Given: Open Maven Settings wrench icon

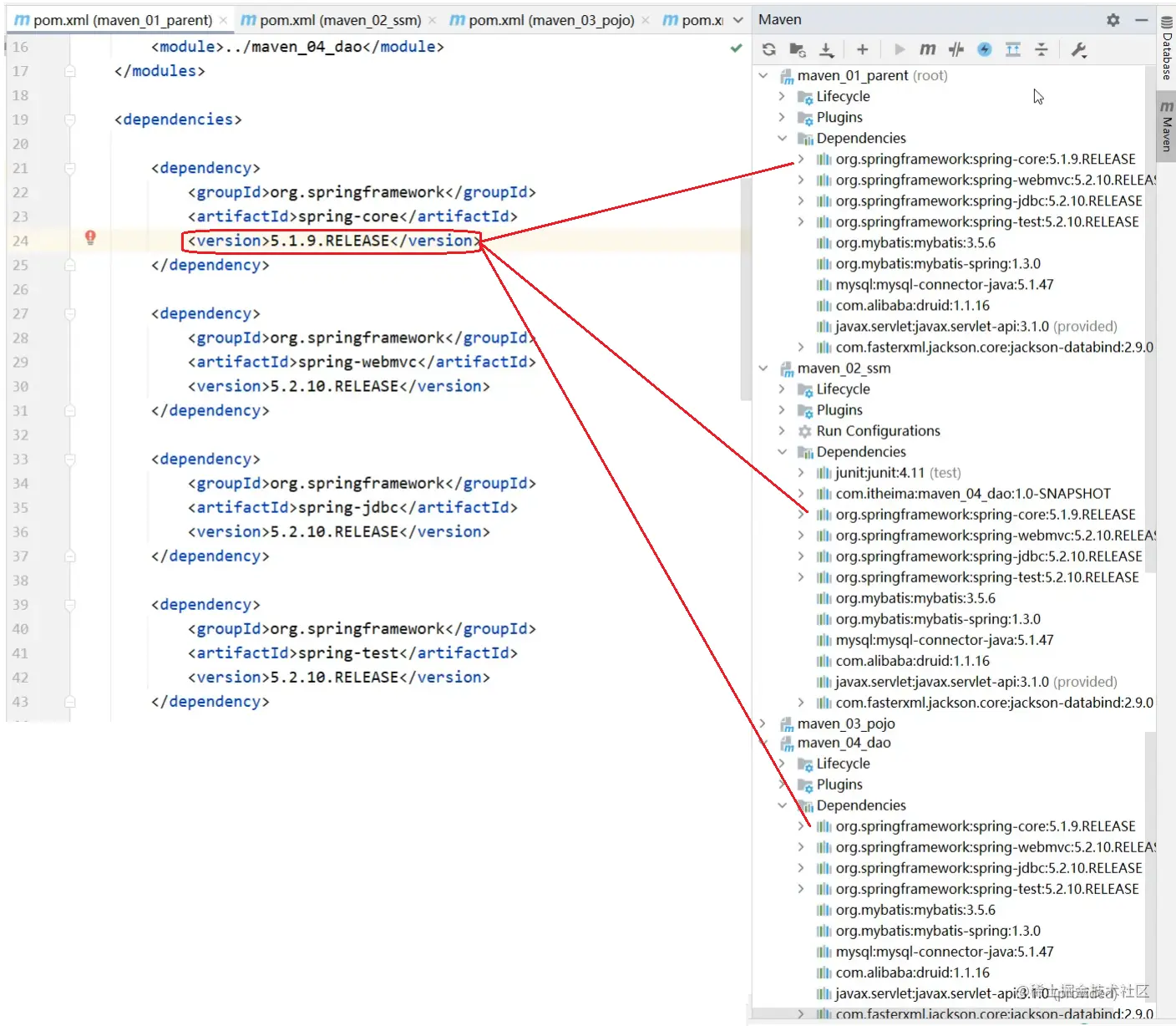Looking at the screenshot, I should point(1079,50).
